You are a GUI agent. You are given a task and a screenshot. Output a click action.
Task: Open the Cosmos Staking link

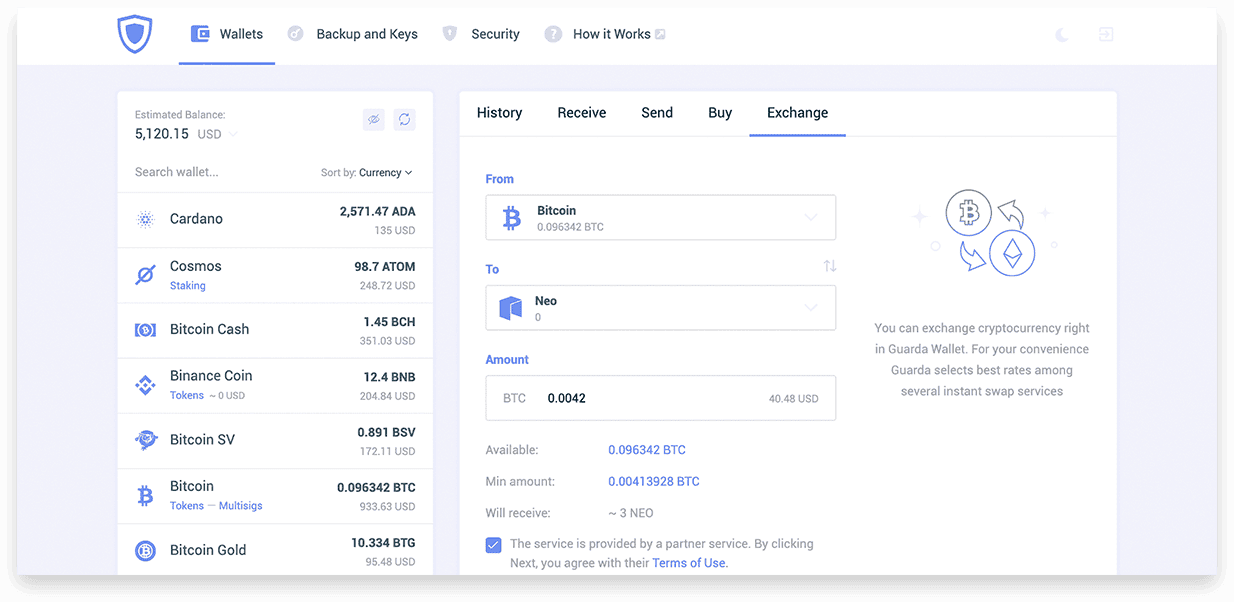click(187, 286)
